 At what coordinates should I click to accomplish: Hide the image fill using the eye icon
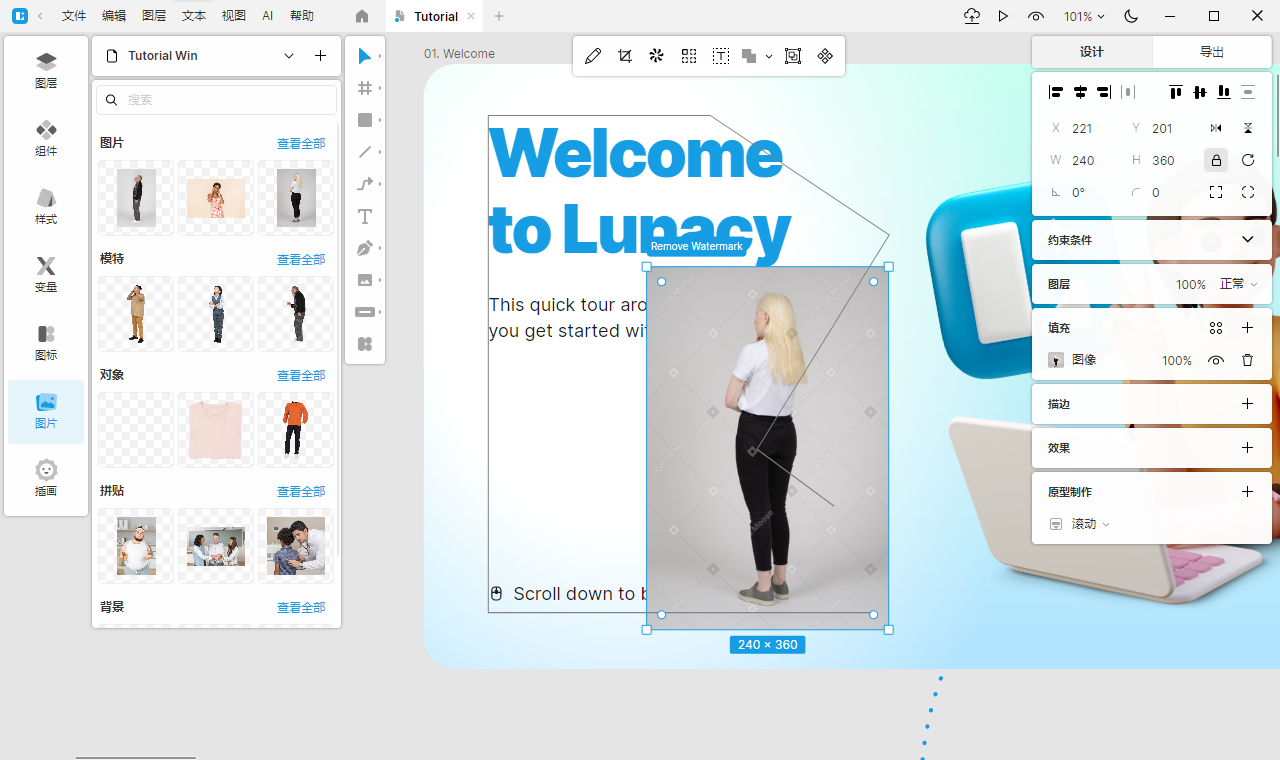coord(1215,360)
